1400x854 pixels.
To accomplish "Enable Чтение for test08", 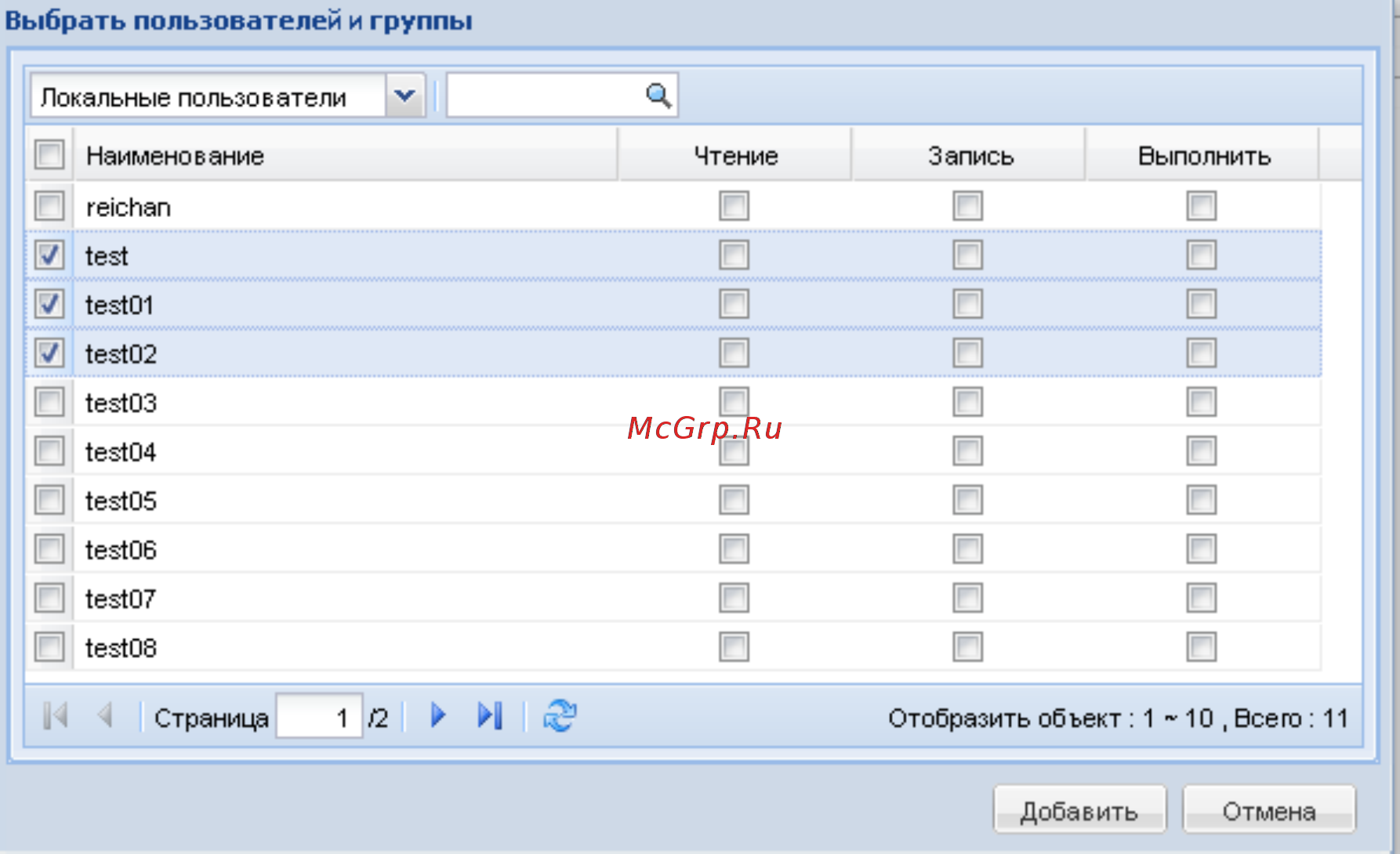I will (x=734, y=647).
